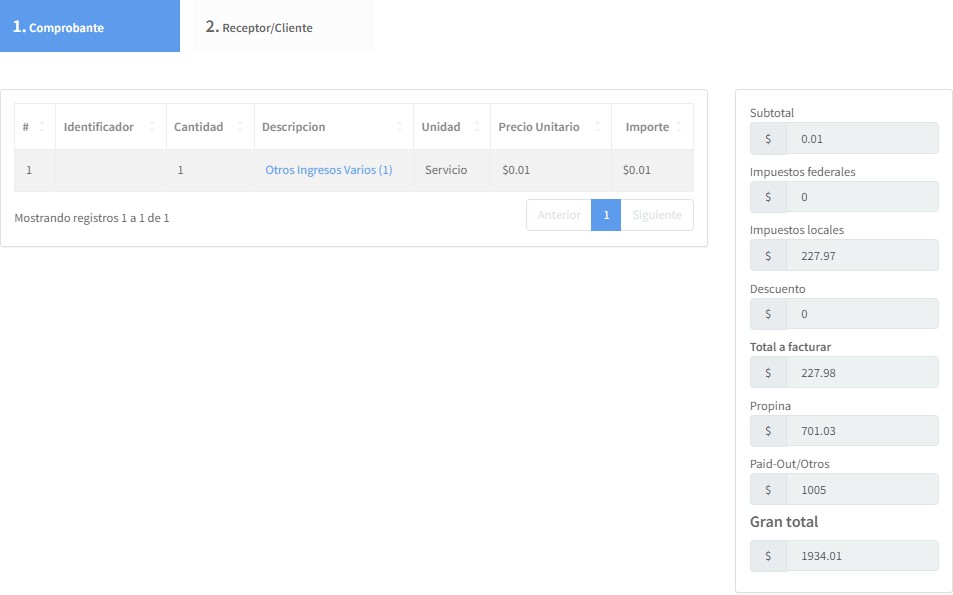Click the Total a facturar field

(x=862, y=373)
